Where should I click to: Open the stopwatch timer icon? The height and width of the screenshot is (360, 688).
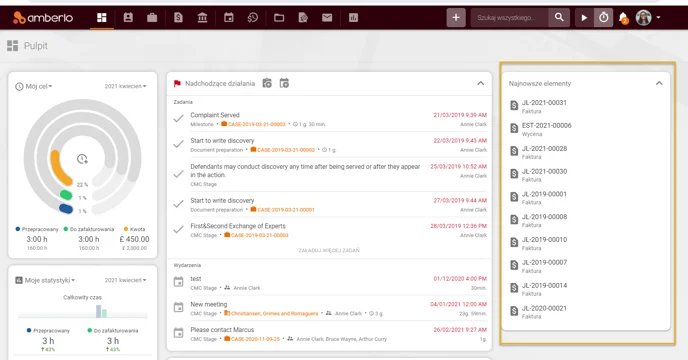(604, 18)
